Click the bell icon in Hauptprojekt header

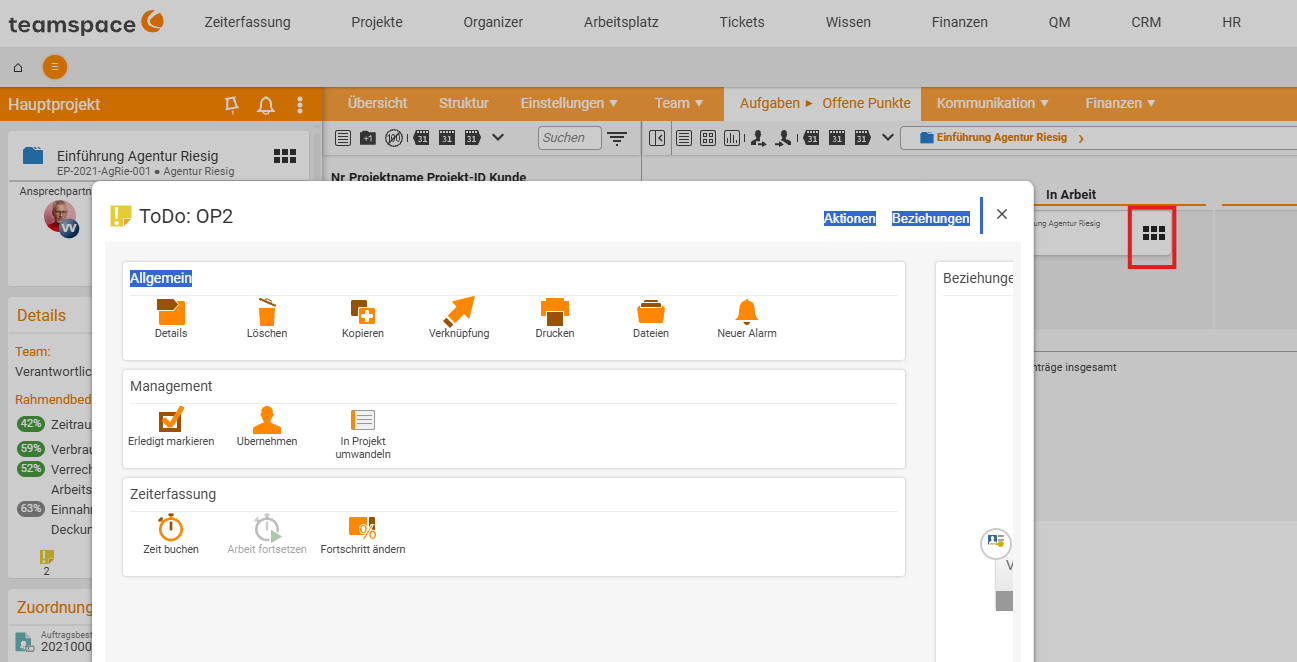(266, 105)
